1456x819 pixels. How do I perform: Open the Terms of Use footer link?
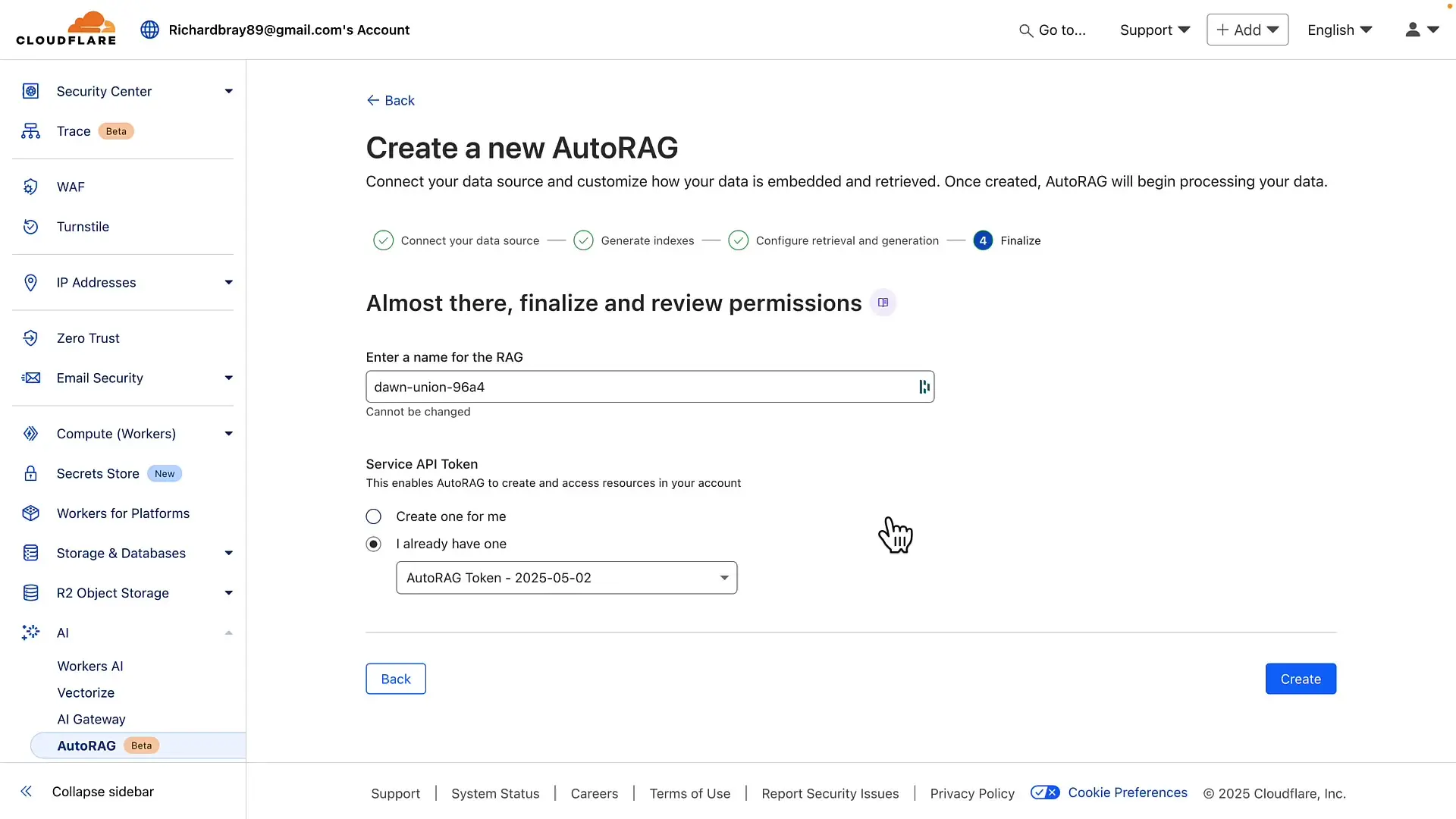point(690,793)
